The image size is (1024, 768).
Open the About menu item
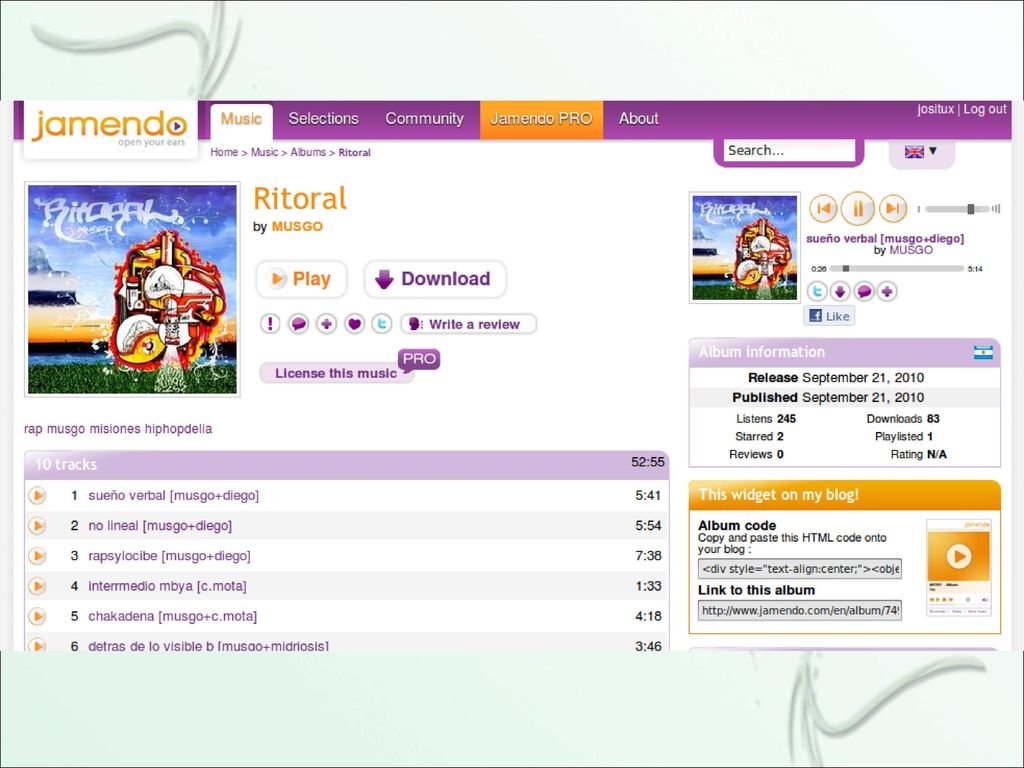638,119
